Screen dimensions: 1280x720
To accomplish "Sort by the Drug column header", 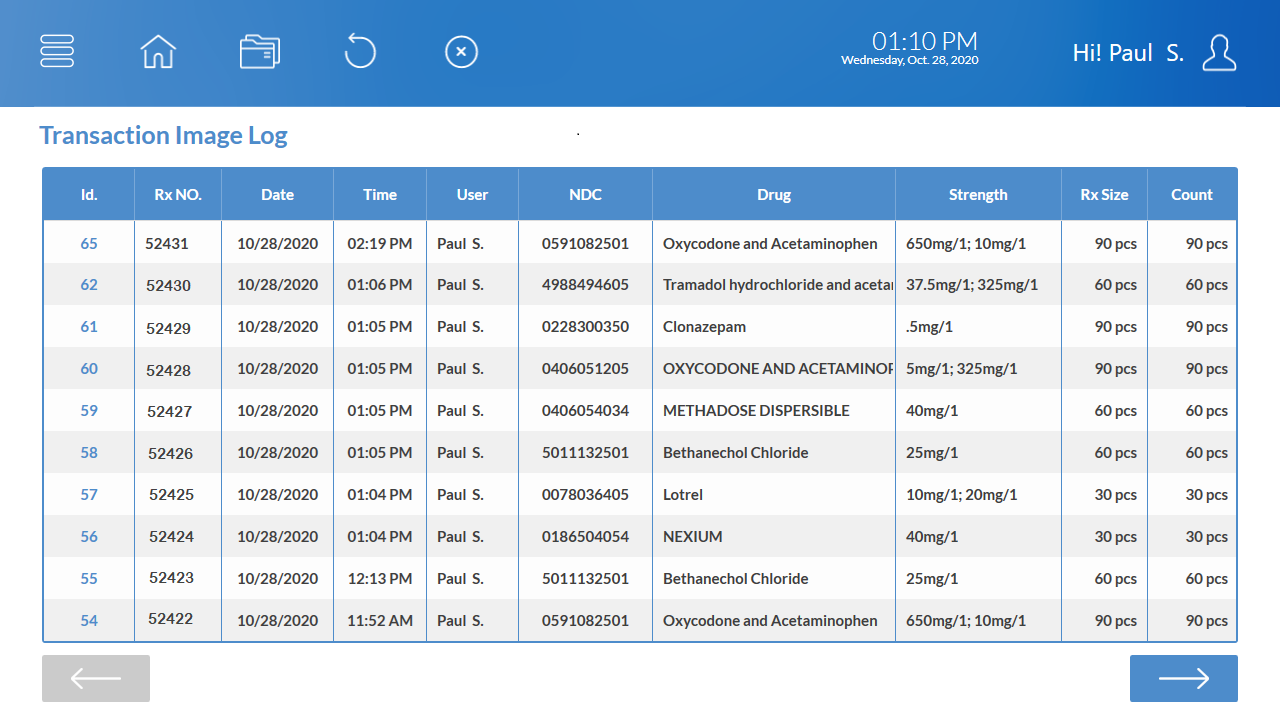I will (773, 195).
